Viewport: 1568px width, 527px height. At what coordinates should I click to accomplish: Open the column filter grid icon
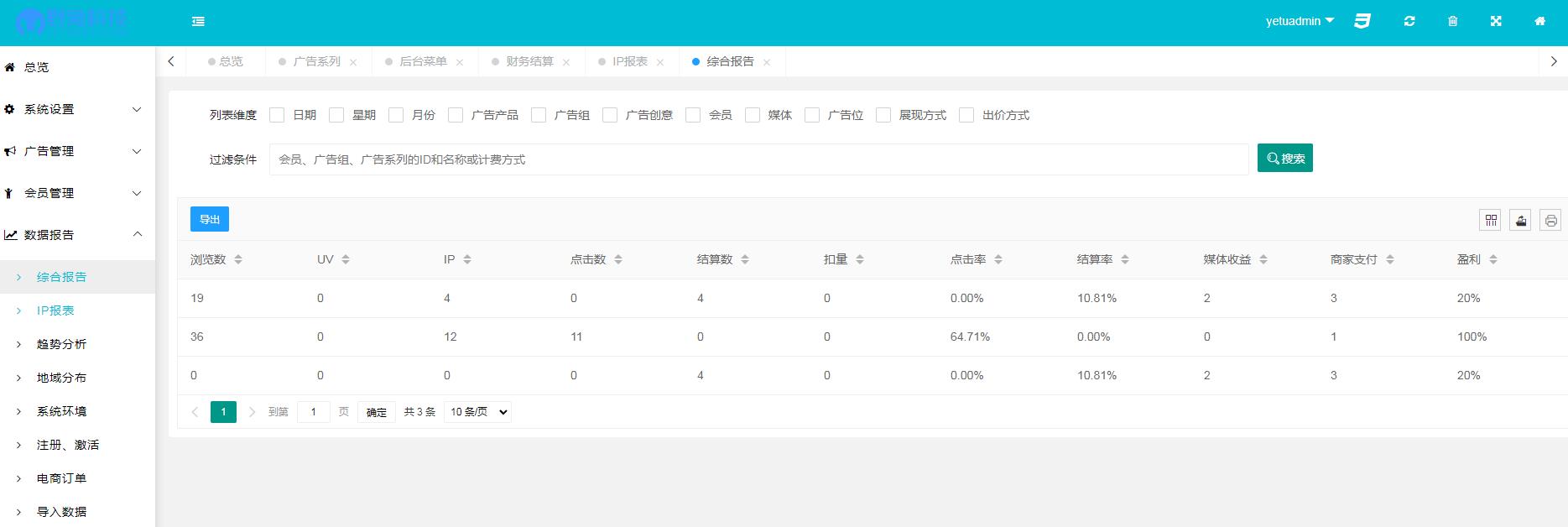point(1491,220)
